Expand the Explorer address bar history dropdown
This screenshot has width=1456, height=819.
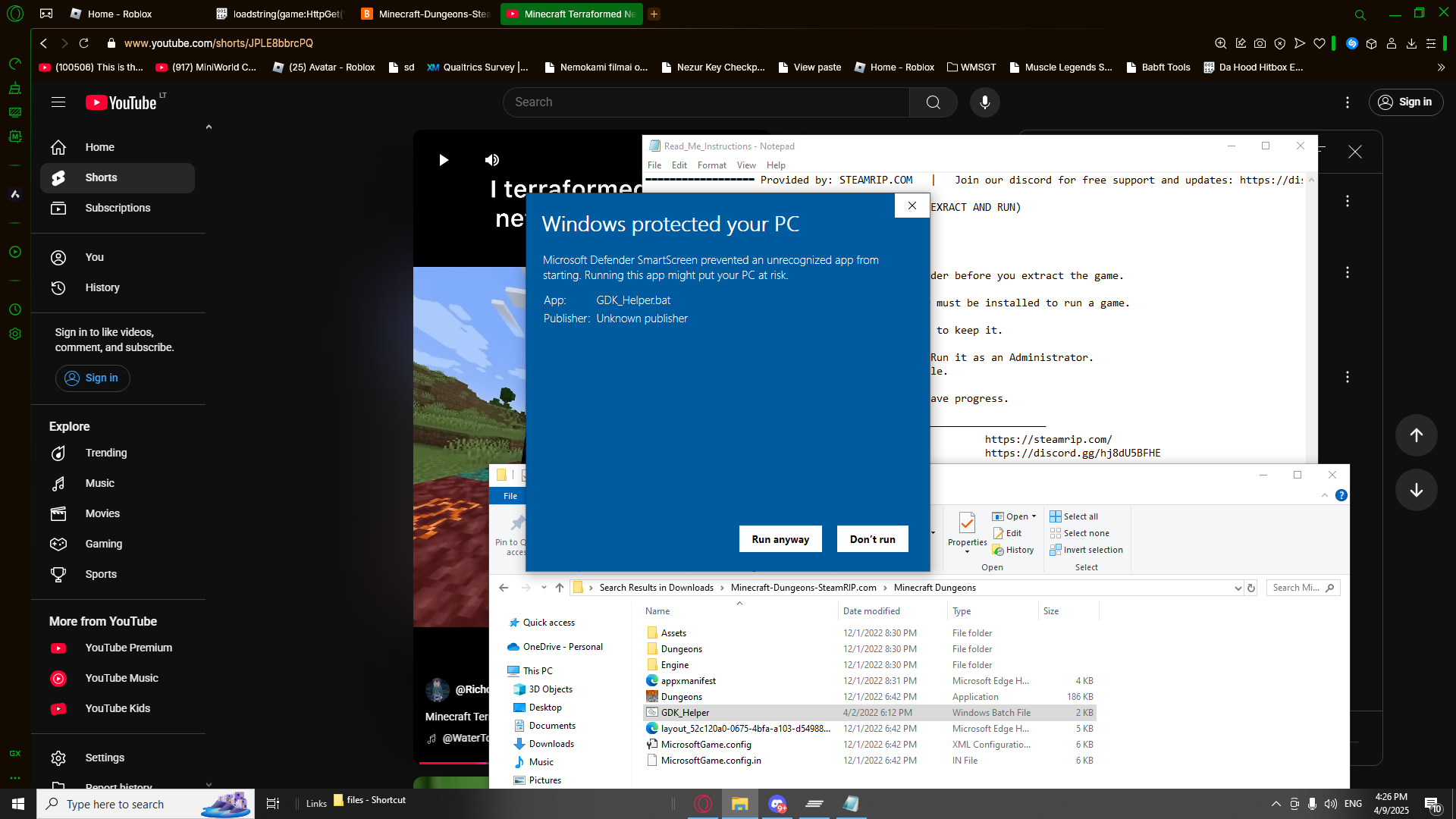coord(1238,588)
